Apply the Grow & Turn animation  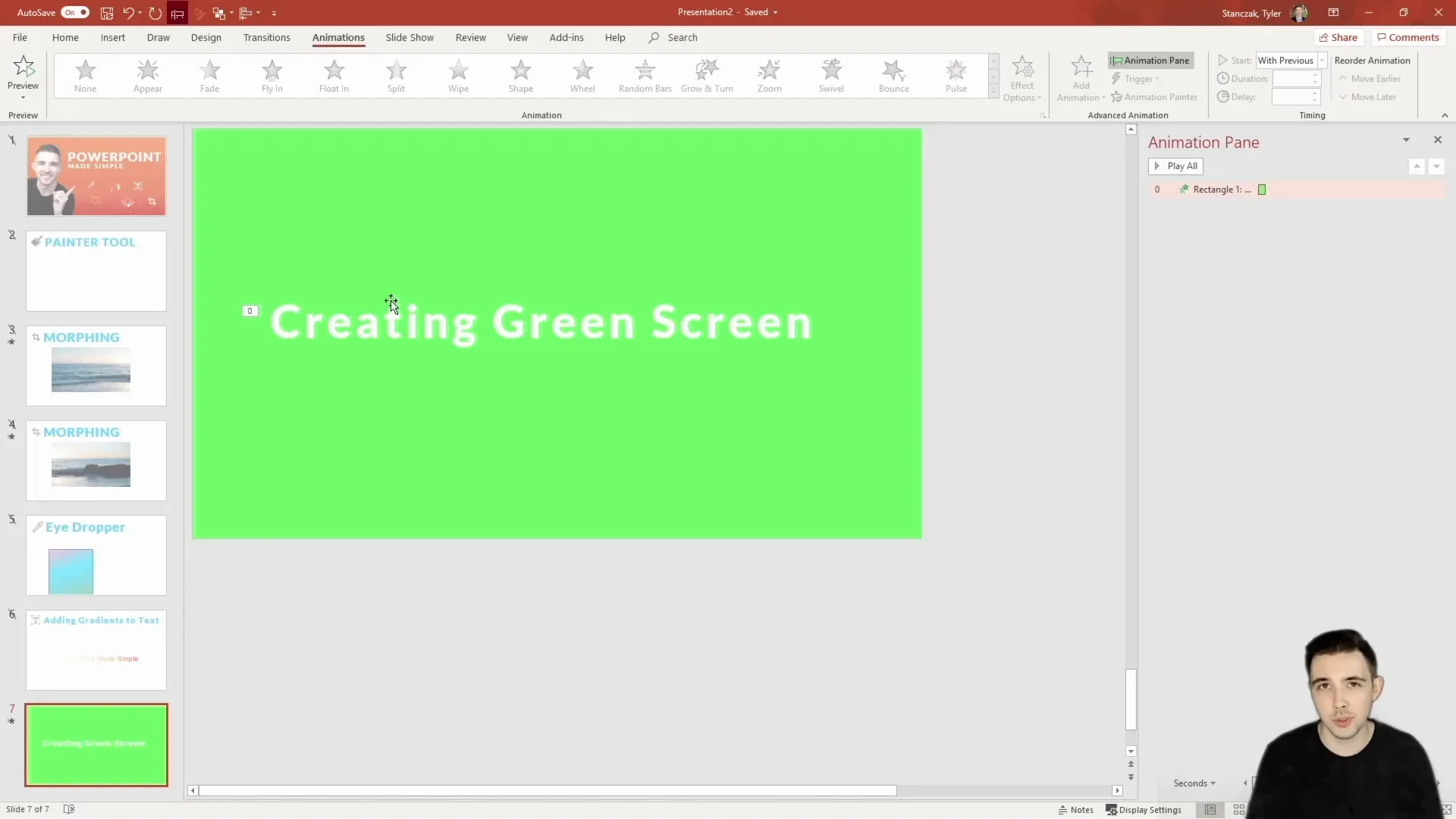(707, 76)
